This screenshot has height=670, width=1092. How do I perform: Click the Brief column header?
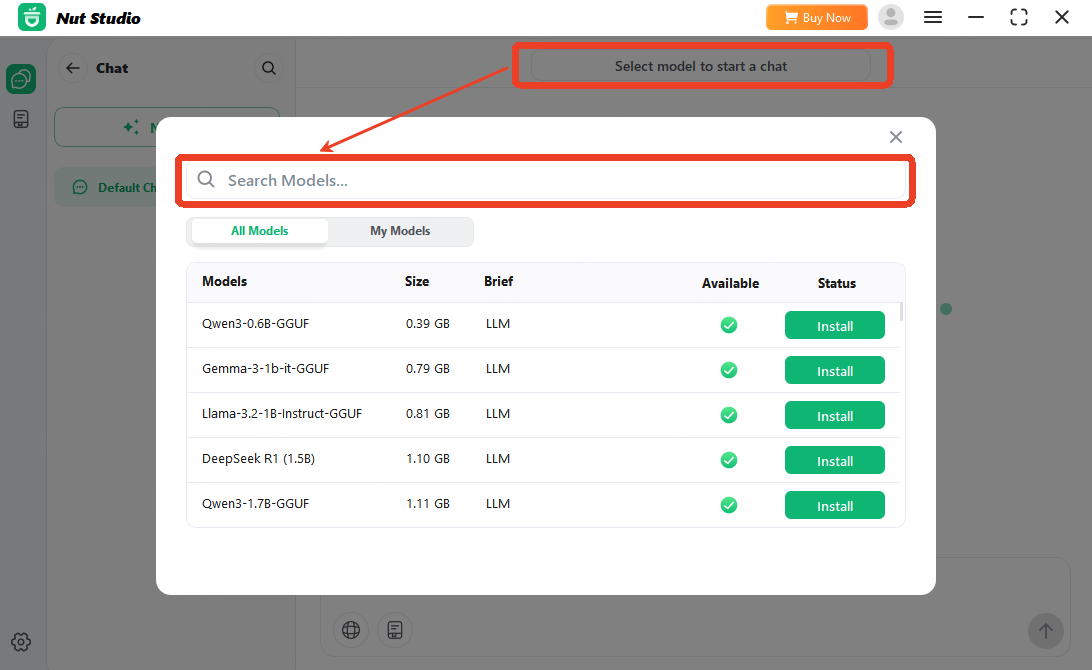(x=499, y=281)
